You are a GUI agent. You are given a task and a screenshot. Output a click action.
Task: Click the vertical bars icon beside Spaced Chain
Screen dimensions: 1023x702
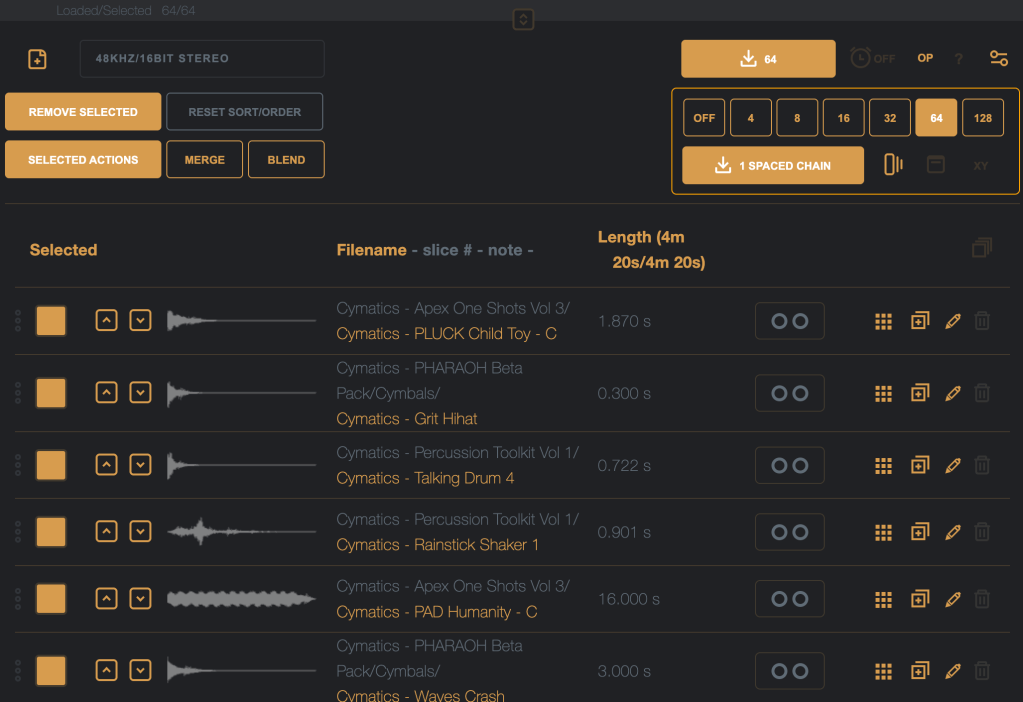click(x=893, y=165)
